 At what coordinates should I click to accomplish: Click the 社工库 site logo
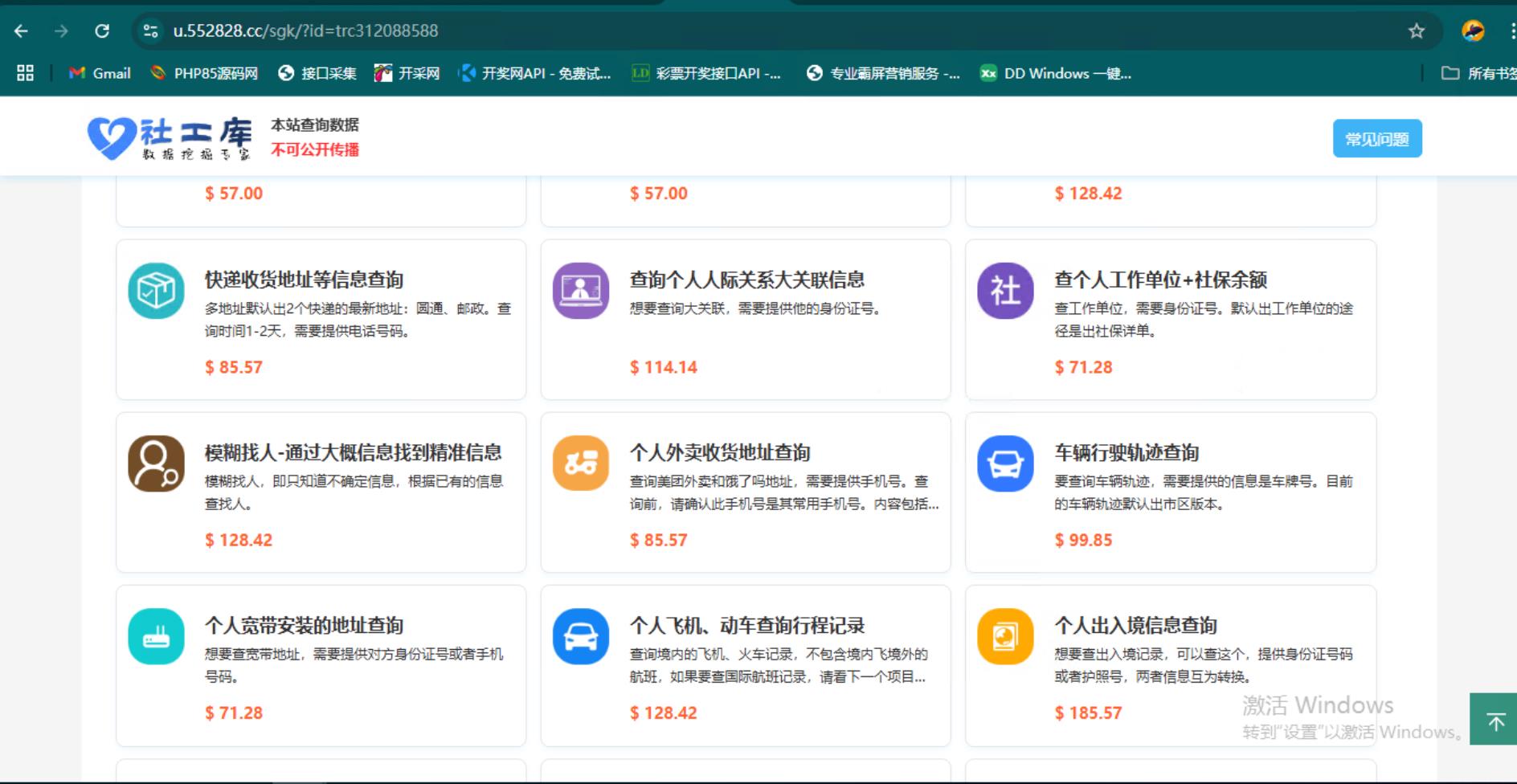(x=170, y=138)
